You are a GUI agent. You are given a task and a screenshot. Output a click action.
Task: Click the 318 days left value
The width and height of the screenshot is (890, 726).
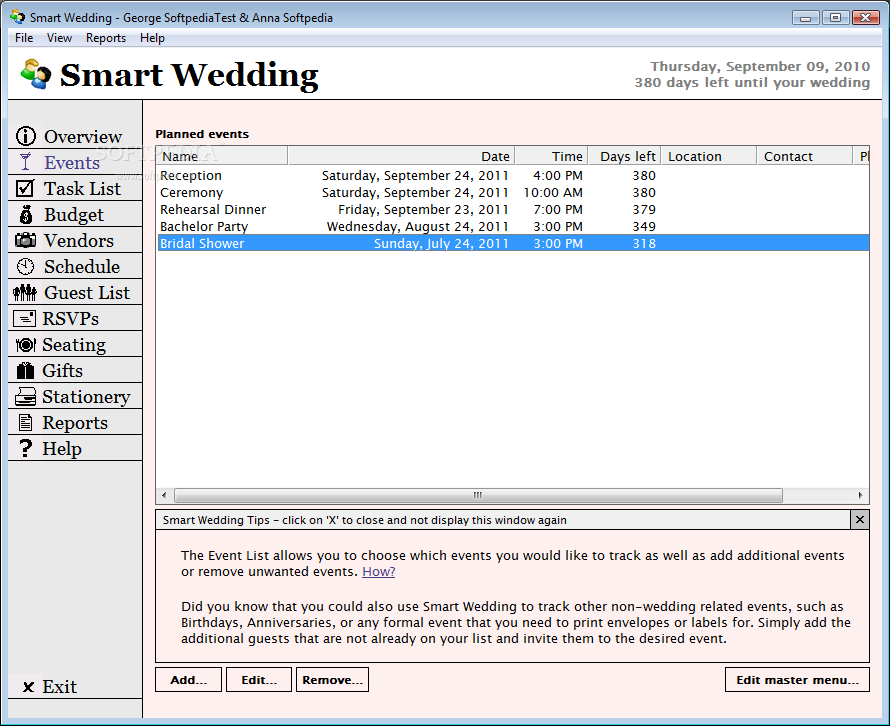click(x=644, y=243)
